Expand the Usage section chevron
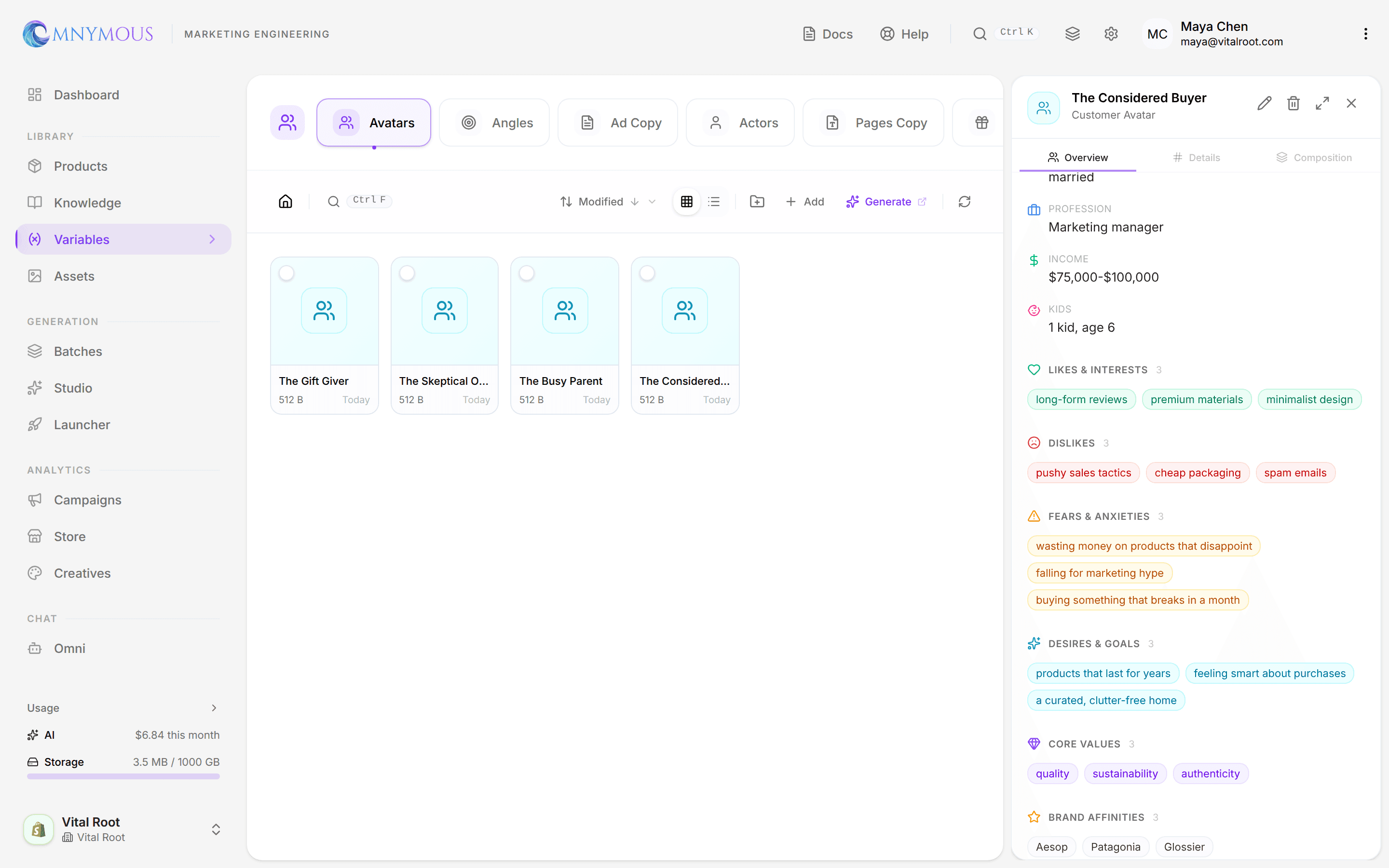Image resolution: width=1389 pixels, height=868 pixels. coord(214,708)
